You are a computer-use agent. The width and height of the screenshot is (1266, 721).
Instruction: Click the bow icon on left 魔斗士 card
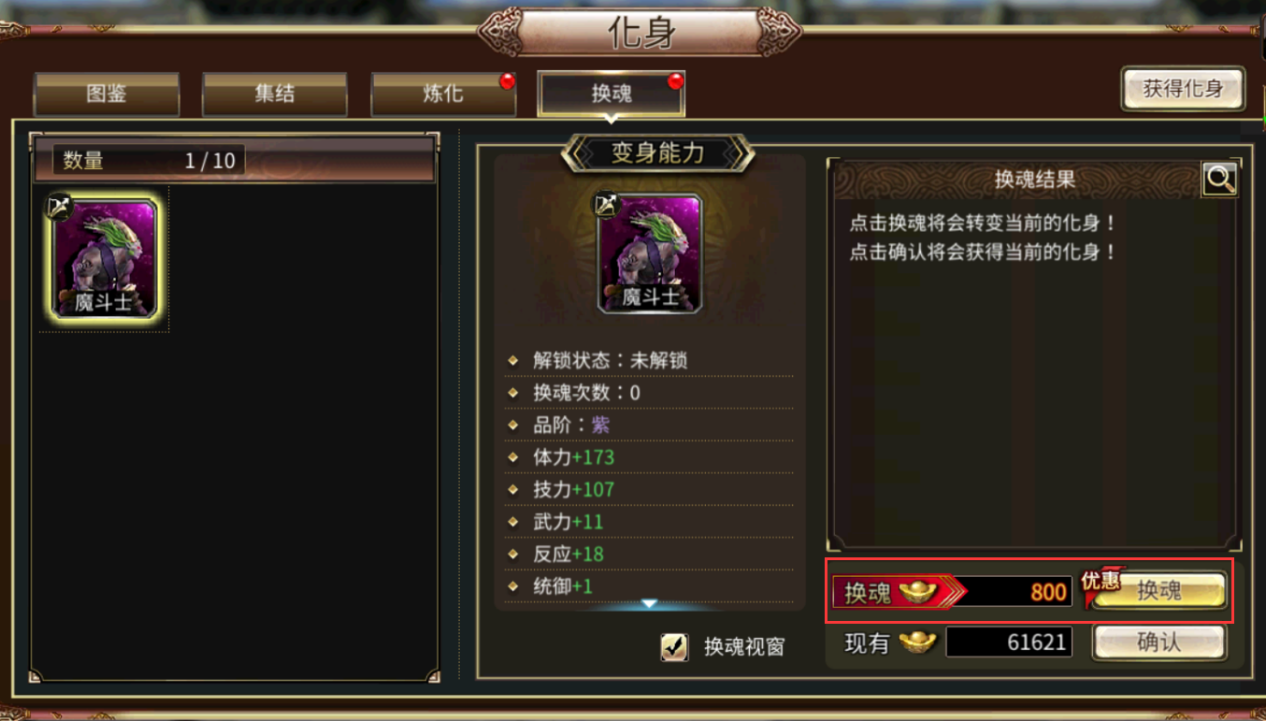point(59,206)
